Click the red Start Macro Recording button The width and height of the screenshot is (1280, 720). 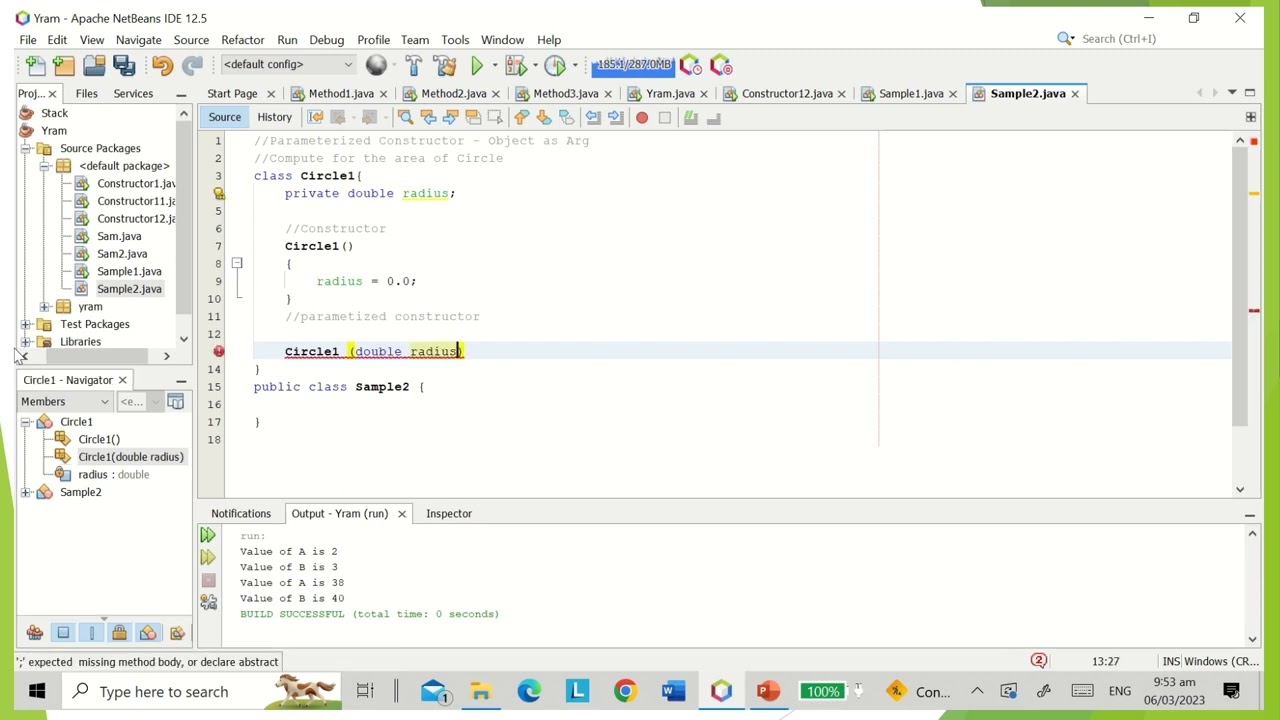coord(642,118)
